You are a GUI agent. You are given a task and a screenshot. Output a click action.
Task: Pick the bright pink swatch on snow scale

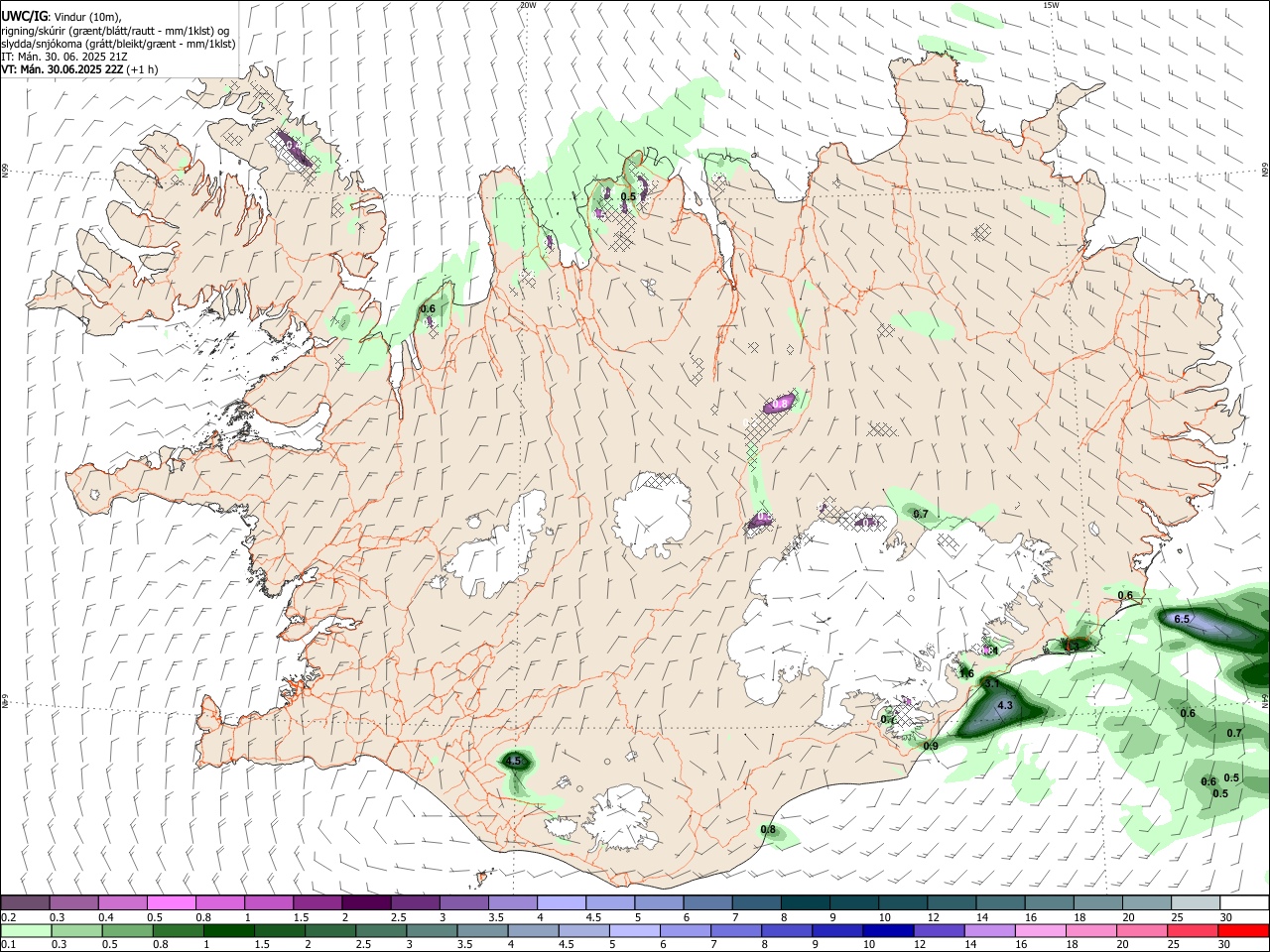click(171, 902)
